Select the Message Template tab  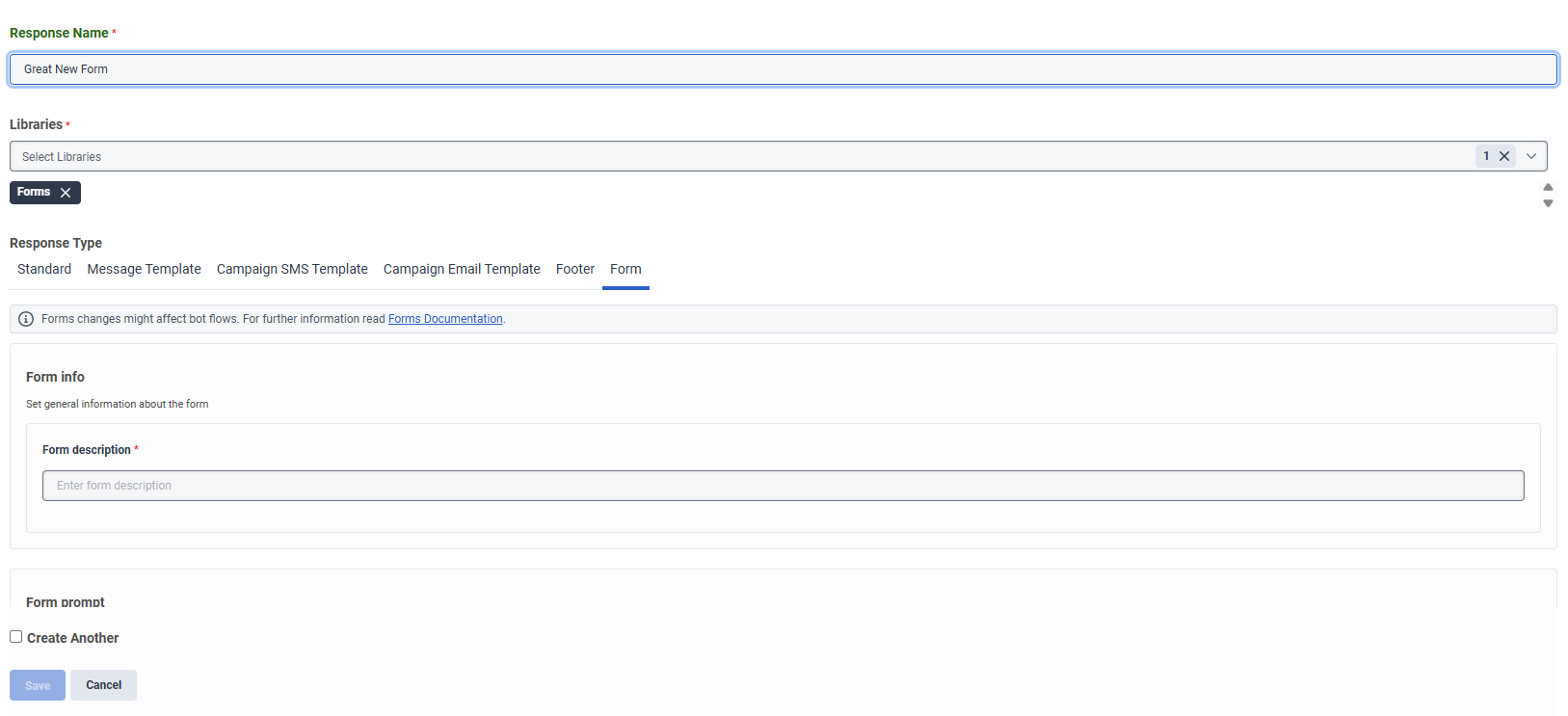pos(144,269)
